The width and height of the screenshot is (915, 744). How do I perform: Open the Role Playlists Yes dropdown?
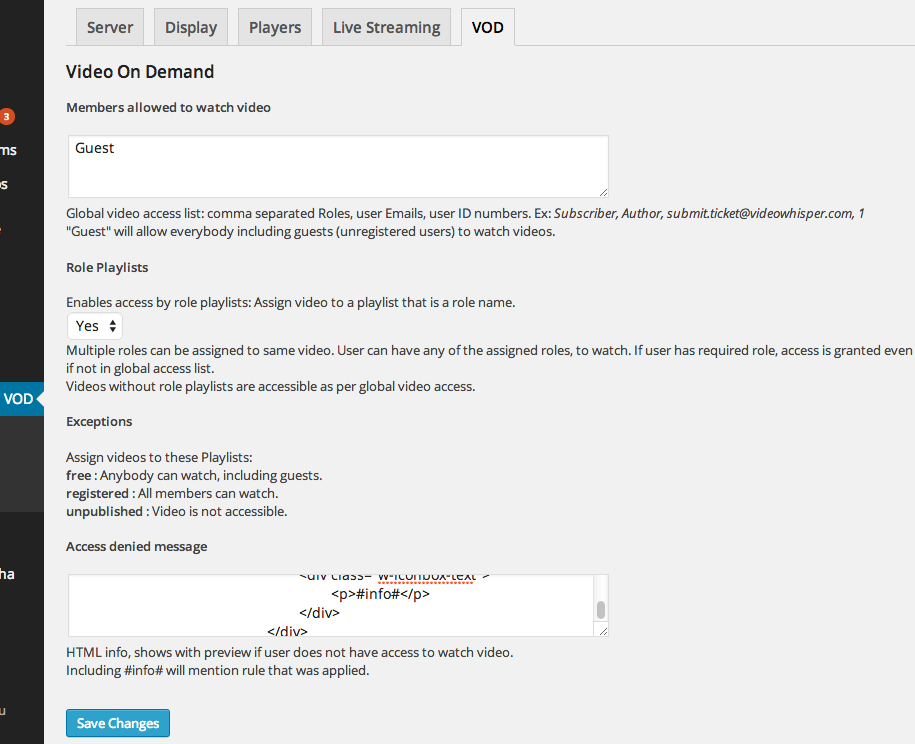click(x=93, y=325)
